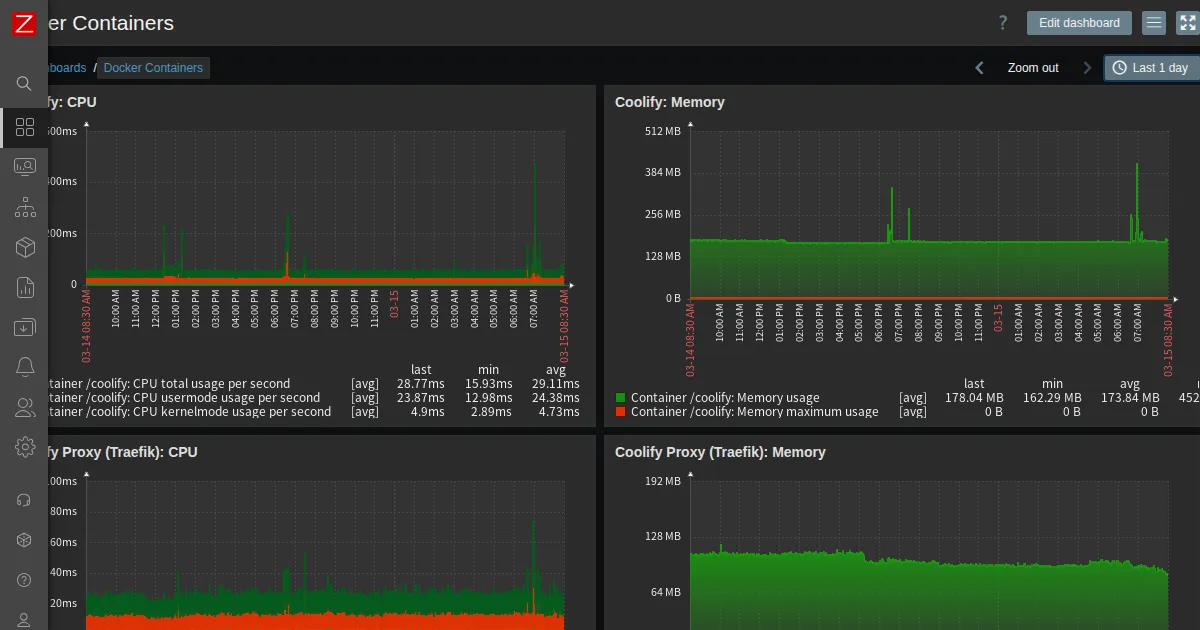This screenshot has width=1200, height=630.
Task: Click the green Memory usage legend swatch
Action: (x=621, y=398)
